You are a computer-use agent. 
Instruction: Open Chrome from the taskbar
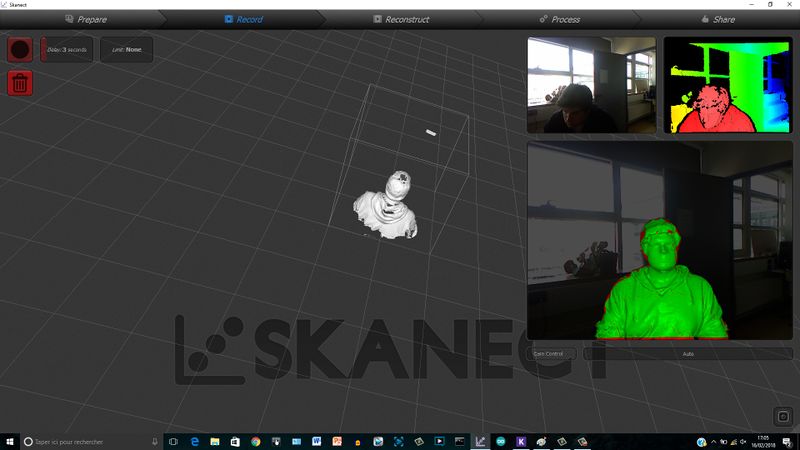click(255, 441)
